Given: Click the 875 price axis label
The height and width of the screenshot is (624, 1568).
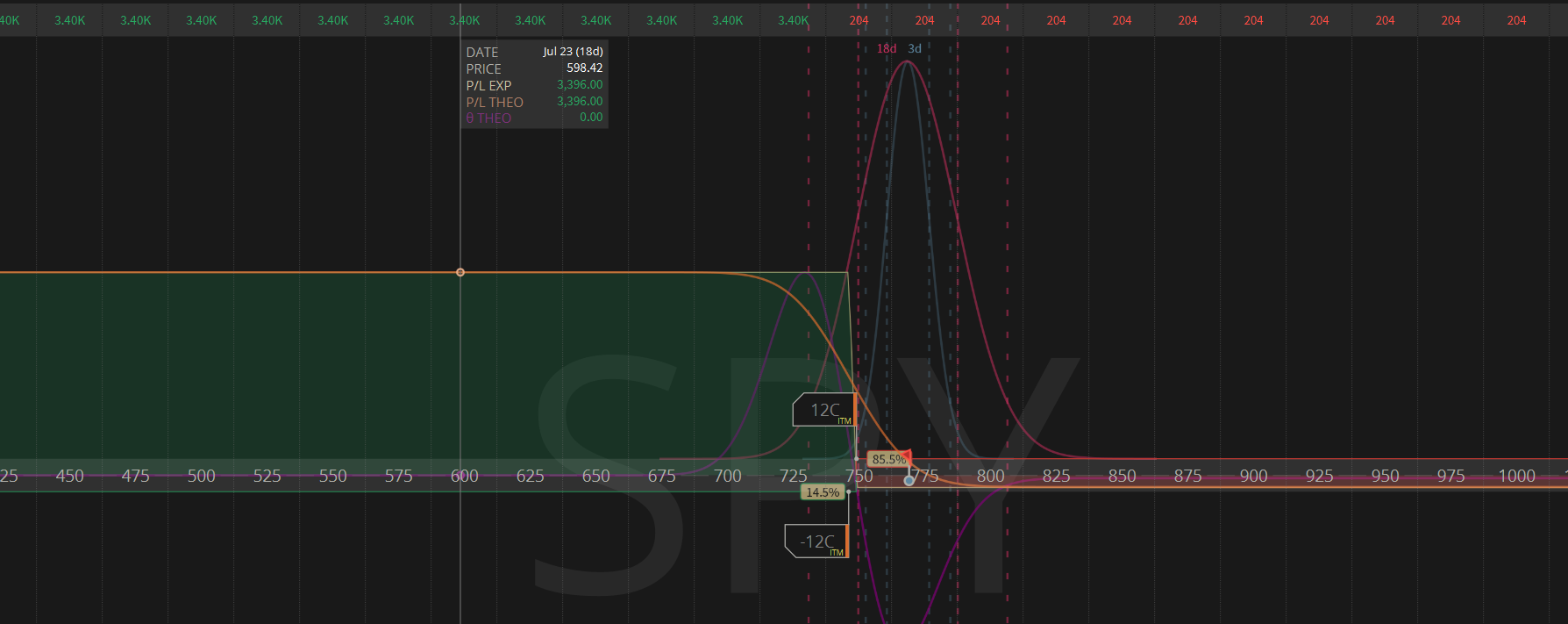Looking at the screenshot, I should [x=1188, y=476].
